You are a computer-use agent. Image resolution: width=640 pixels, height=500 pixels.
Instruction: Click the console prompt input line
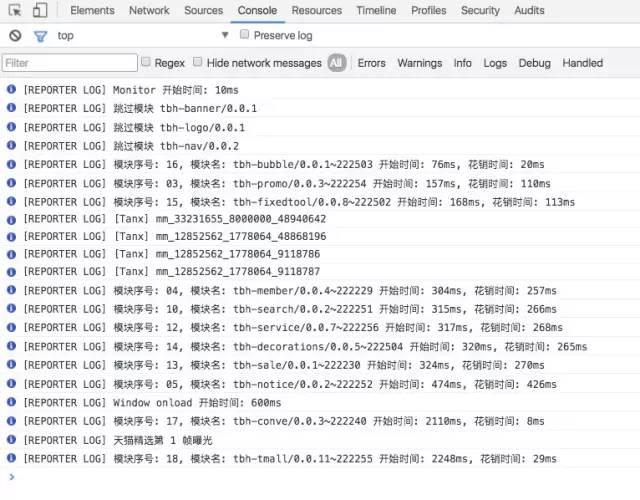coord(320,476)
